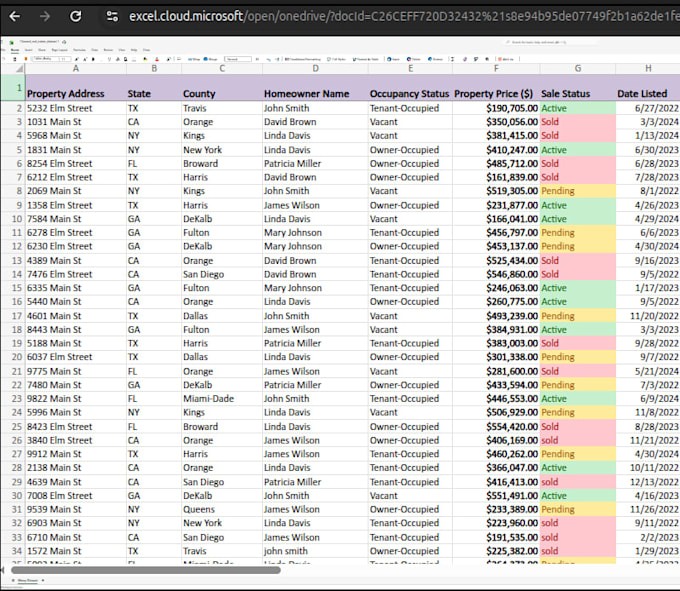Open Conditional Formatting menu
This screenshot has height=591, width=680.
tap(303, 59)
